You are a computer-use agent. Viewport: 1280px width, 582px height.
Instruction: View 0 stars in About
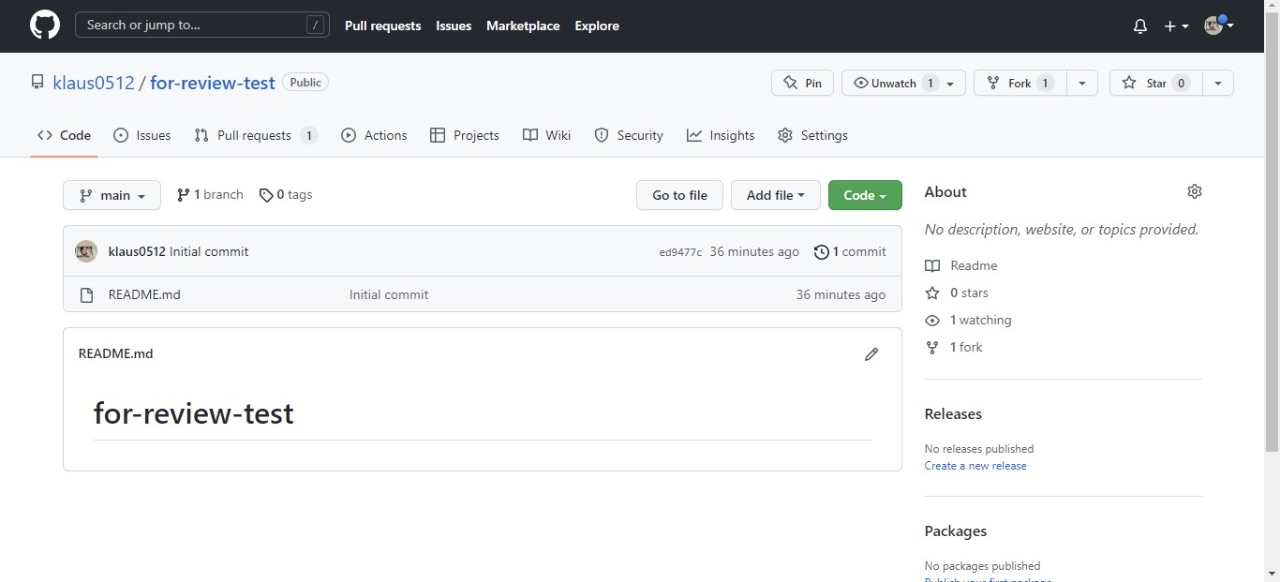pos(957,293)
